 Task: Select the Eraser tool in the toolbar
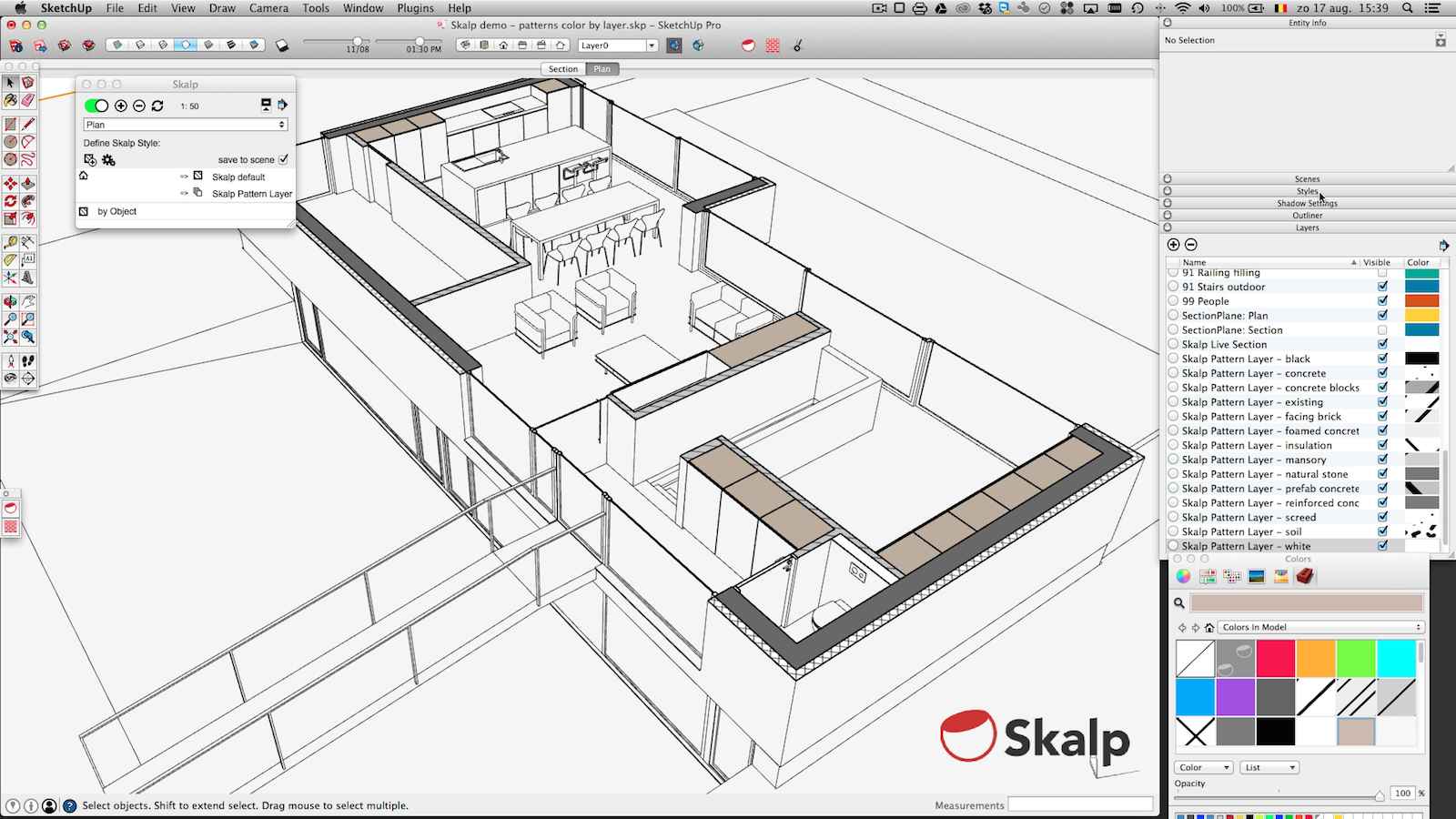coord(28,100)
